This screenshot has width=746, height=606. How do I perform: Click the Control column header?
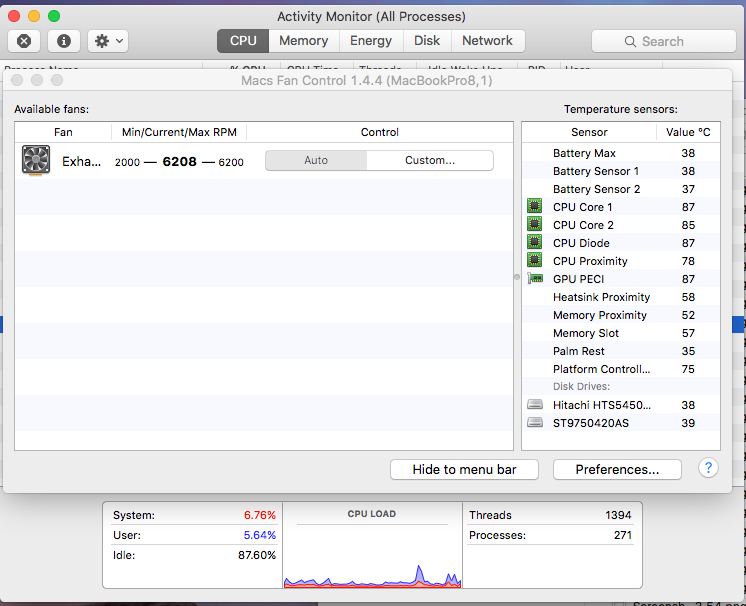[380, 132]
